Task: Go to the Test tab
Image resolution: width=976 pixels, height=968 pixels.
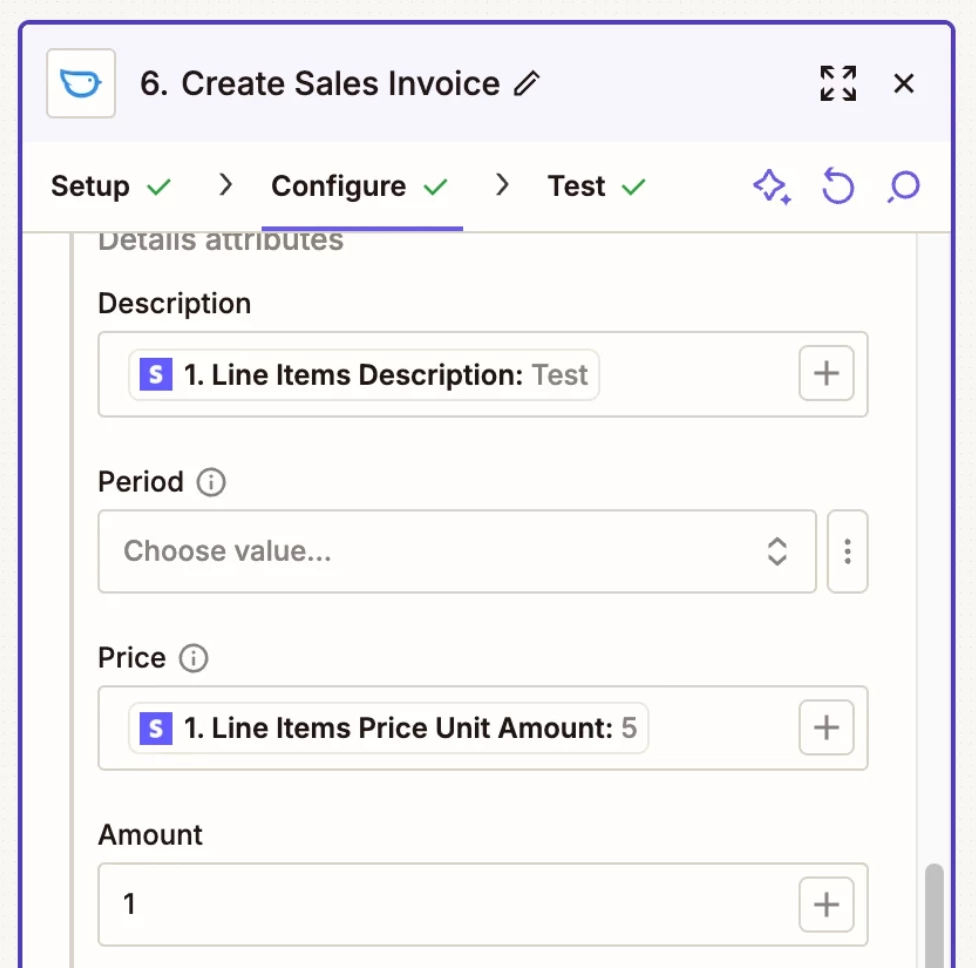Action: coord(576,186)
